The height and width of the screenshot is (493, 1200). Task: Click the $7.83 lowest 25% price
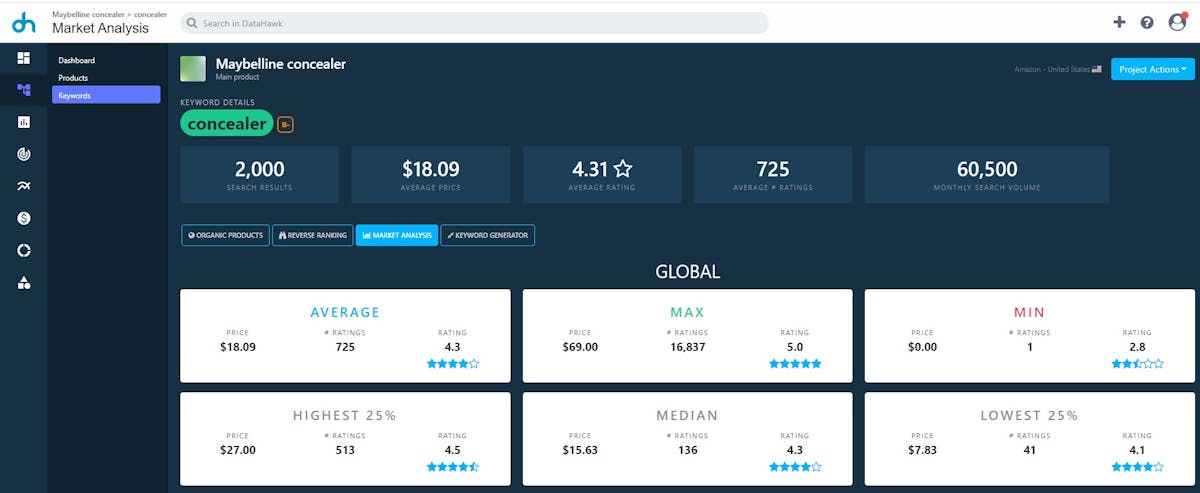(x=922, y=450)
